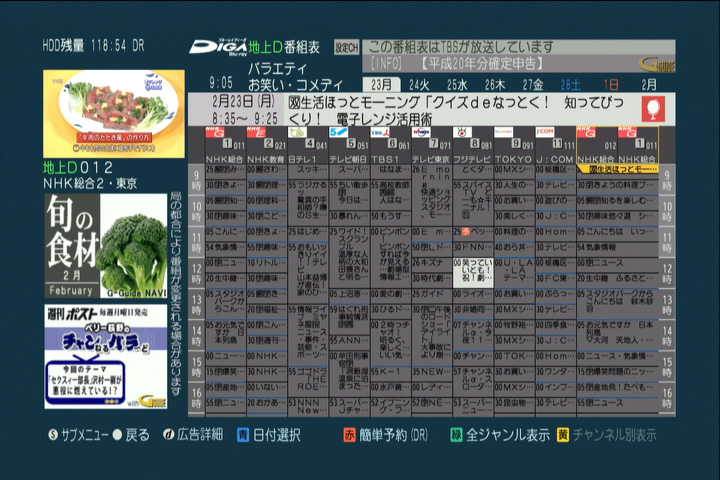The width and height of the screenshot is (720, 480).
Task: Switch to the 26木 date tab
Action: (495, 85)
